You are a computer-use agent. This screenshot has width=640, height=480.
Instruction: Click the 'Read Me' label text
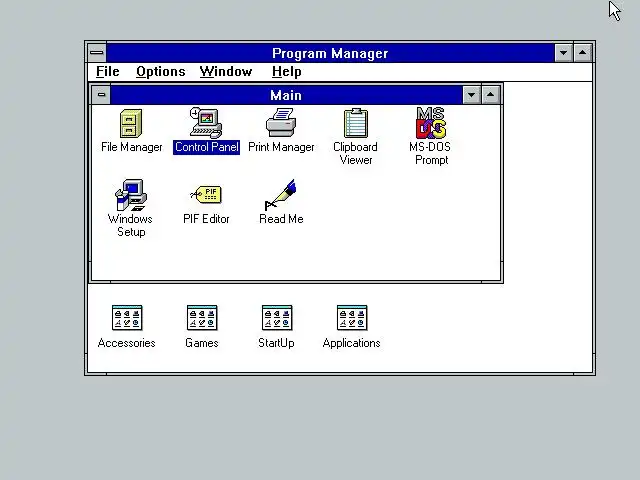[x=281, y=219]
